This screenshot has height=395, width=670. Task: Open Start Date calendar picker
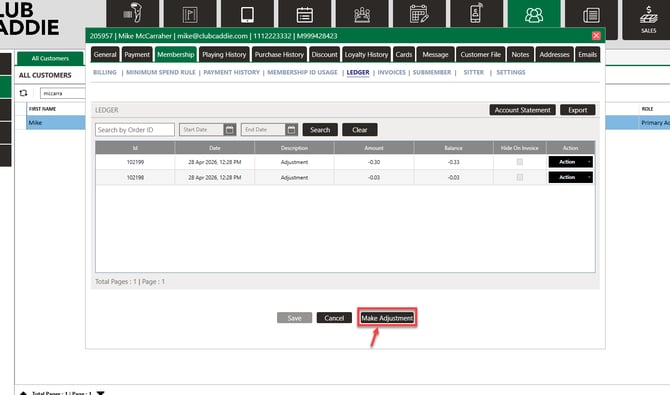(x=229, y=130)
